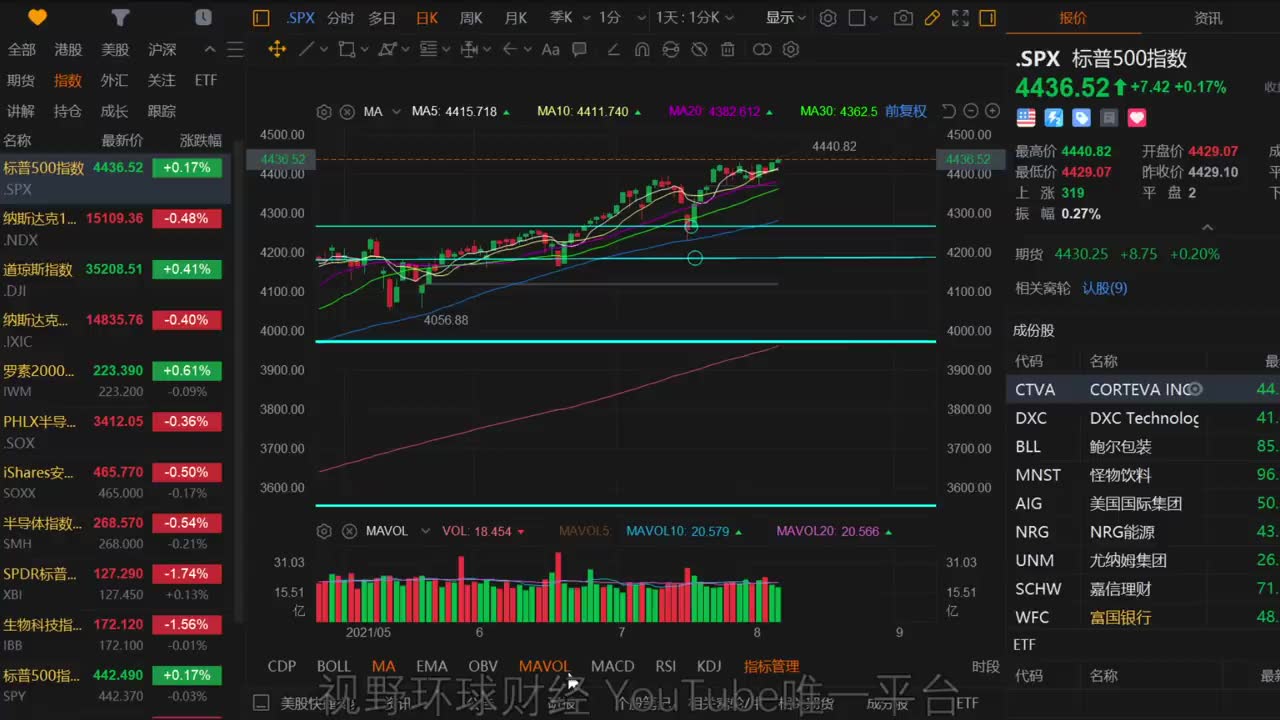
Task: Open the layout square dropdown
Action: [862, 18]
